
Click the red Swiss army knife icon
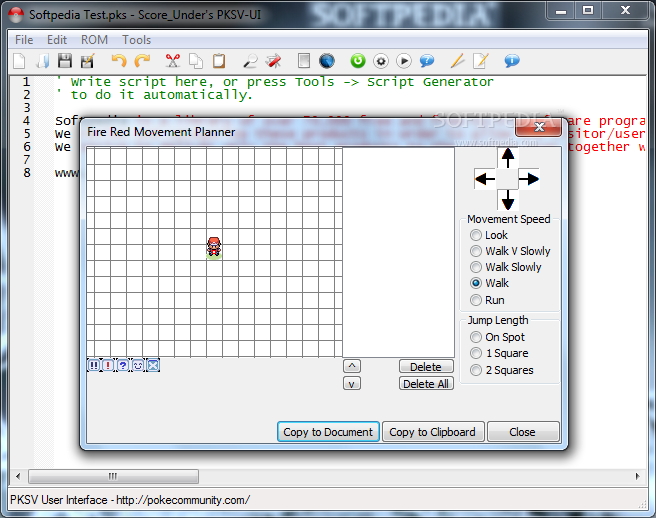[274, 61]
